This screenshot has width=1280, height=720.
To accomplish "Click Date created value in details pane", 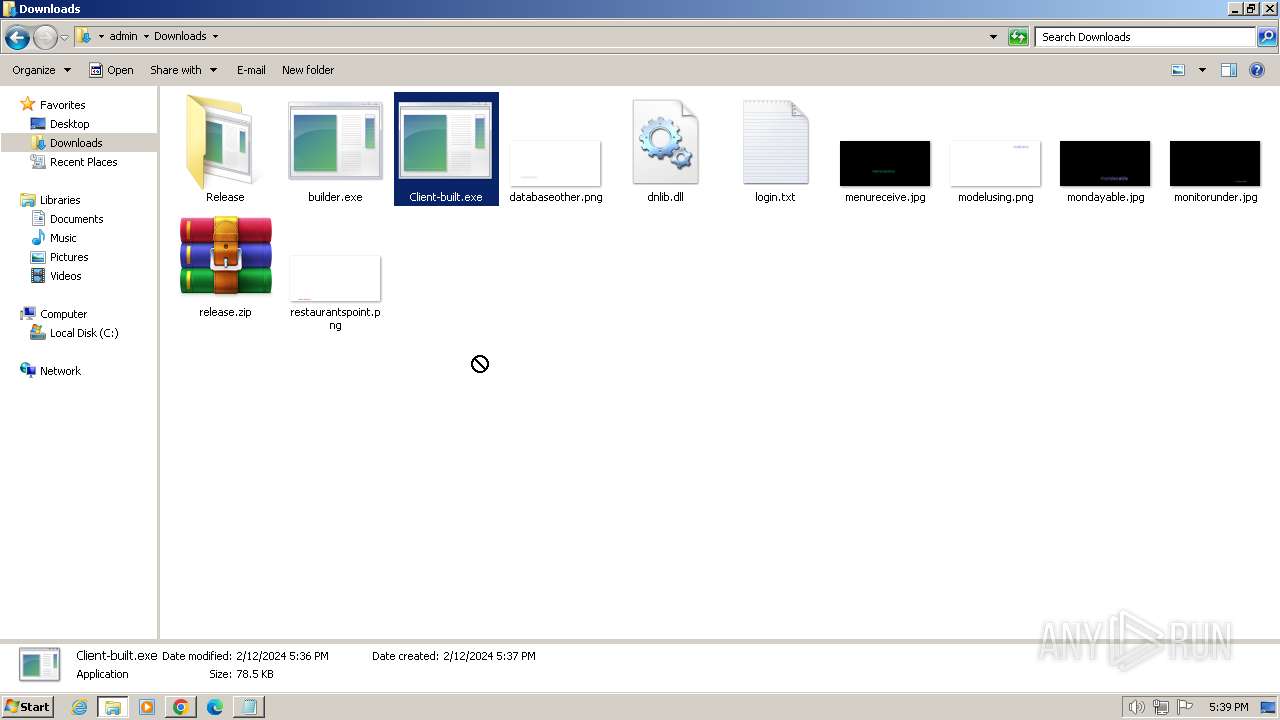I will [489, 656].
